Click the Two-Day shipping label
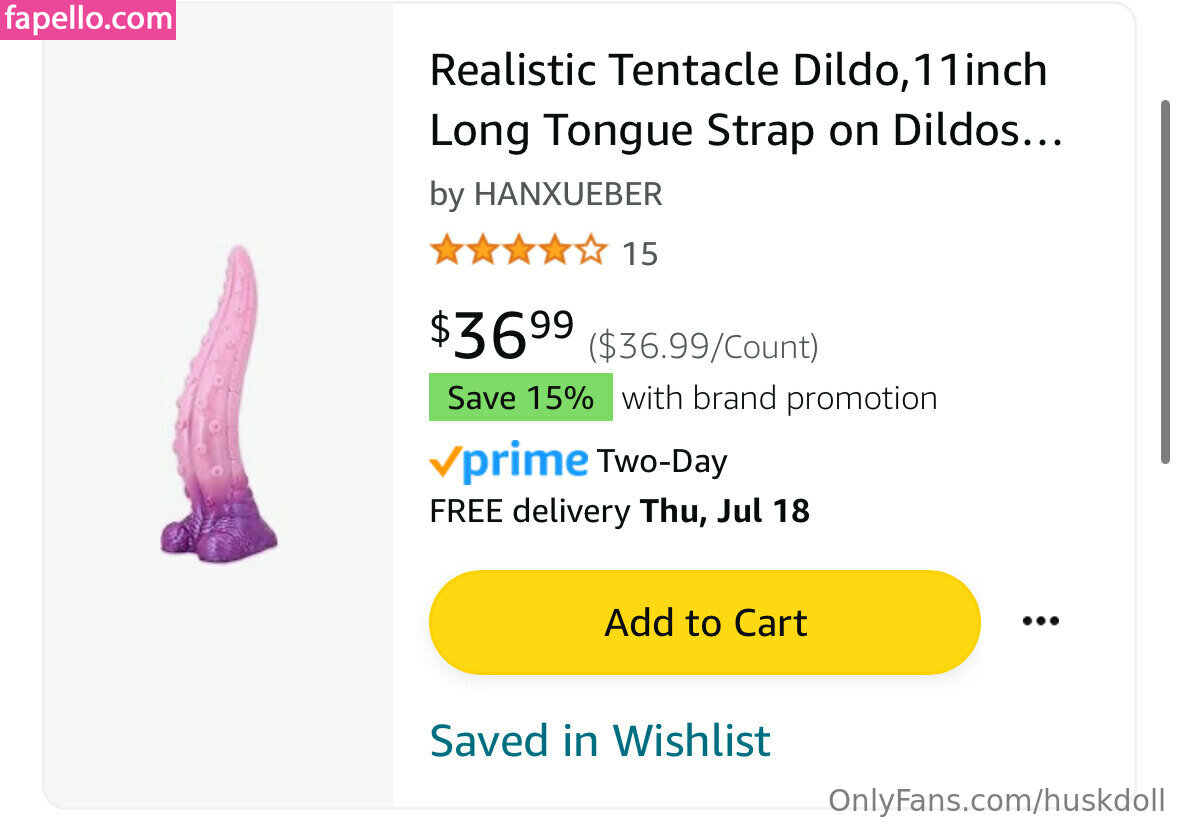The height and width of the screenshot is (831, 1179). point(662,462)
